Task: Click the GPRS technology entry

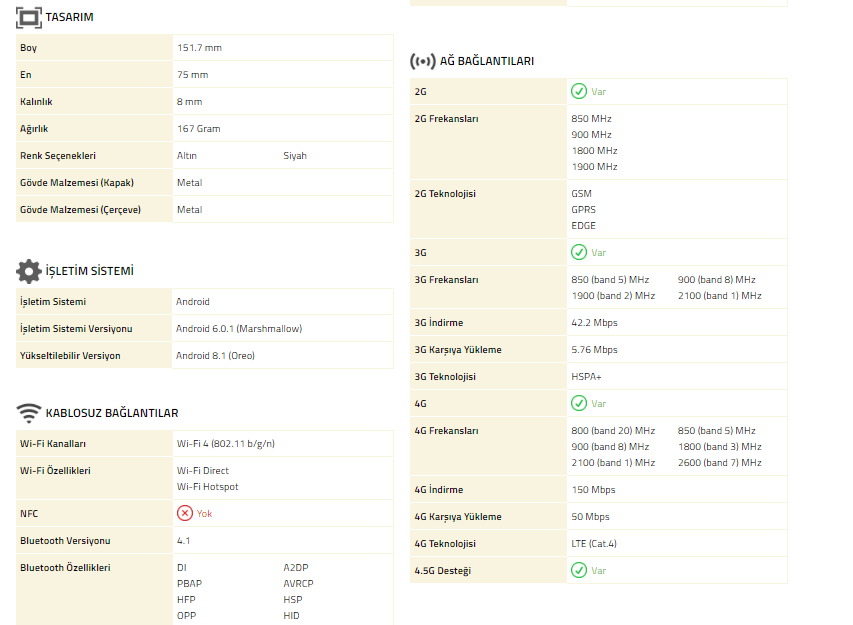Action: (584, 210)
